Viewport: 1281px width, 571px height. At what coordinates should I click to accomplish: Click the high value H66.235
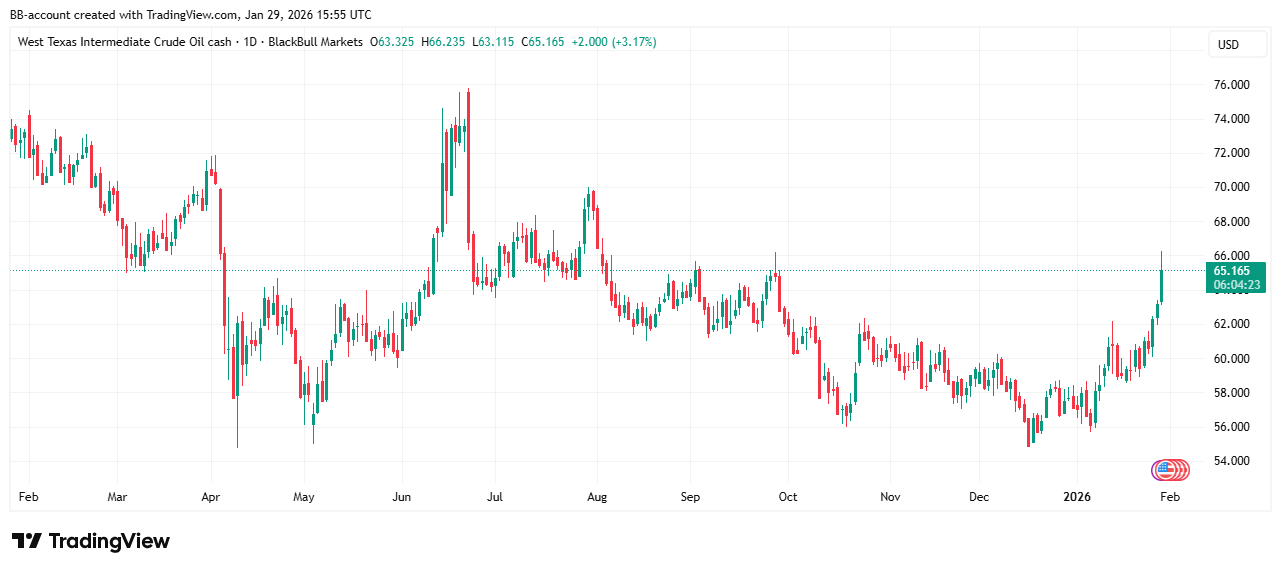[x=443, y=42]
